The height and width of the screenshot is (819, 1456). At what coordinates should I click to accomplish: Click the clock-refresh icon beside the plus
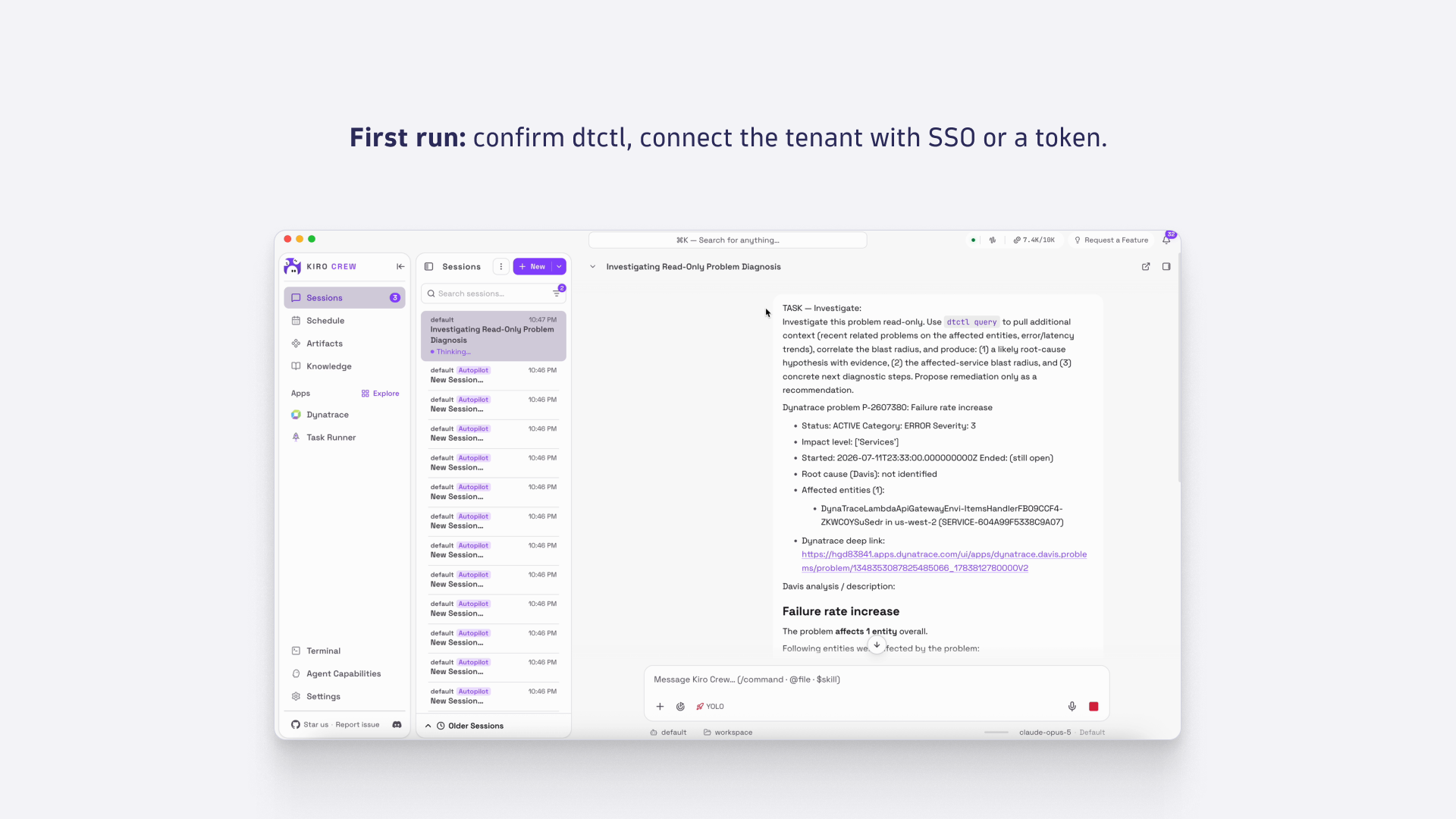680,706
